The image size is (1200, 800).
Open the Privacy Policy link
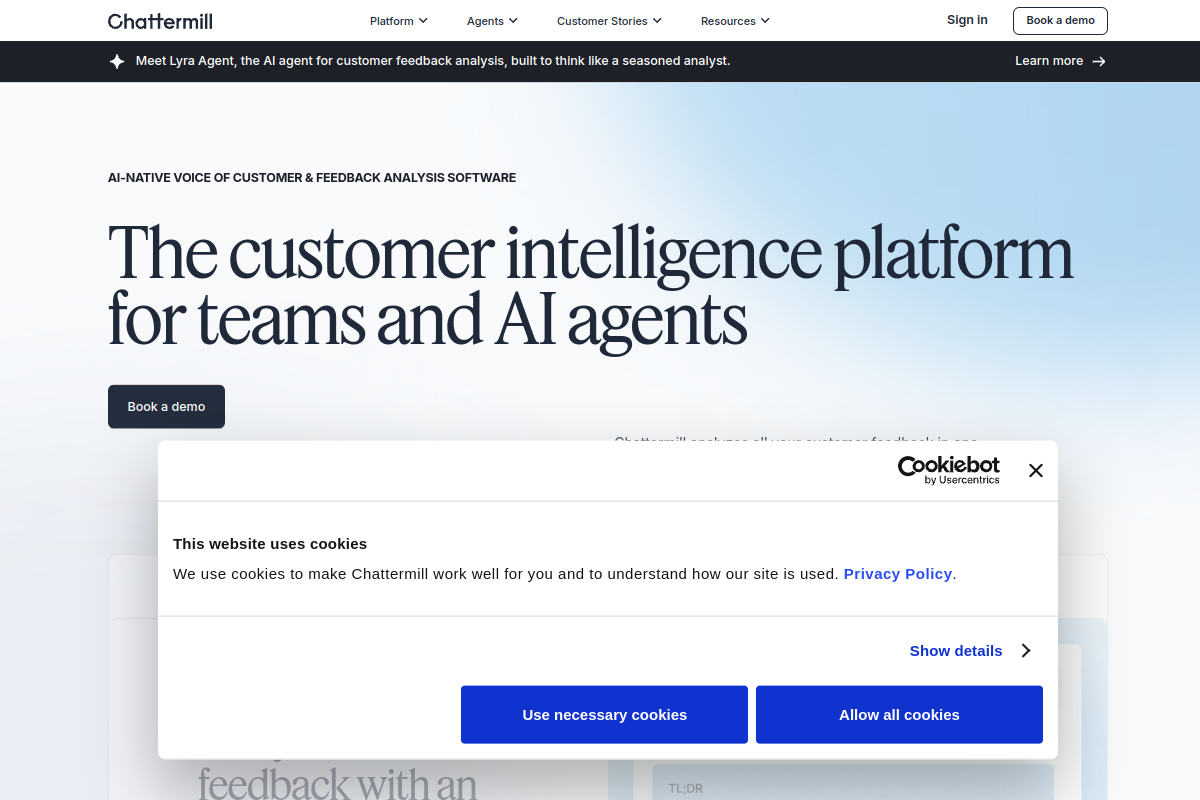point(898,573)
